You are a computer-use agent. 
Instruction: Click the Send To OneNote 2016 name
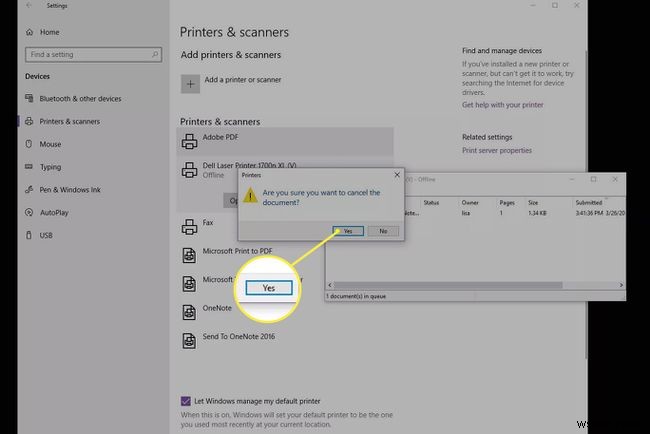239,337
